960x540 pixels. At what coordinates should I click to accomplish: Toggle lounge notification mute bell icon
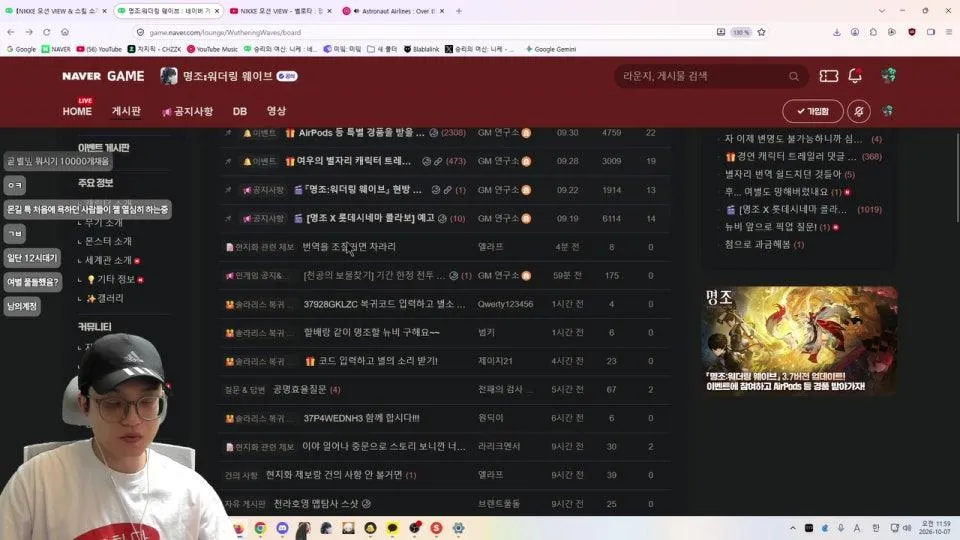[x=859, y=111]
